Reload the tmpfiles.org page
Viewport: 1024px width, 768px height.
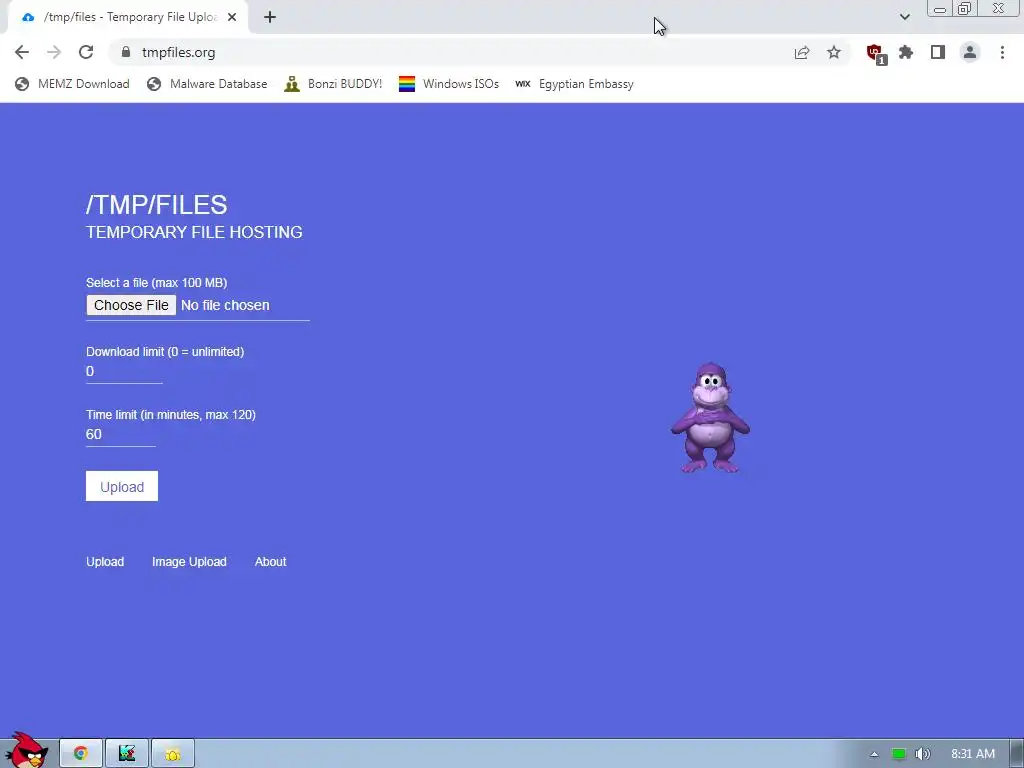(86, 52)
